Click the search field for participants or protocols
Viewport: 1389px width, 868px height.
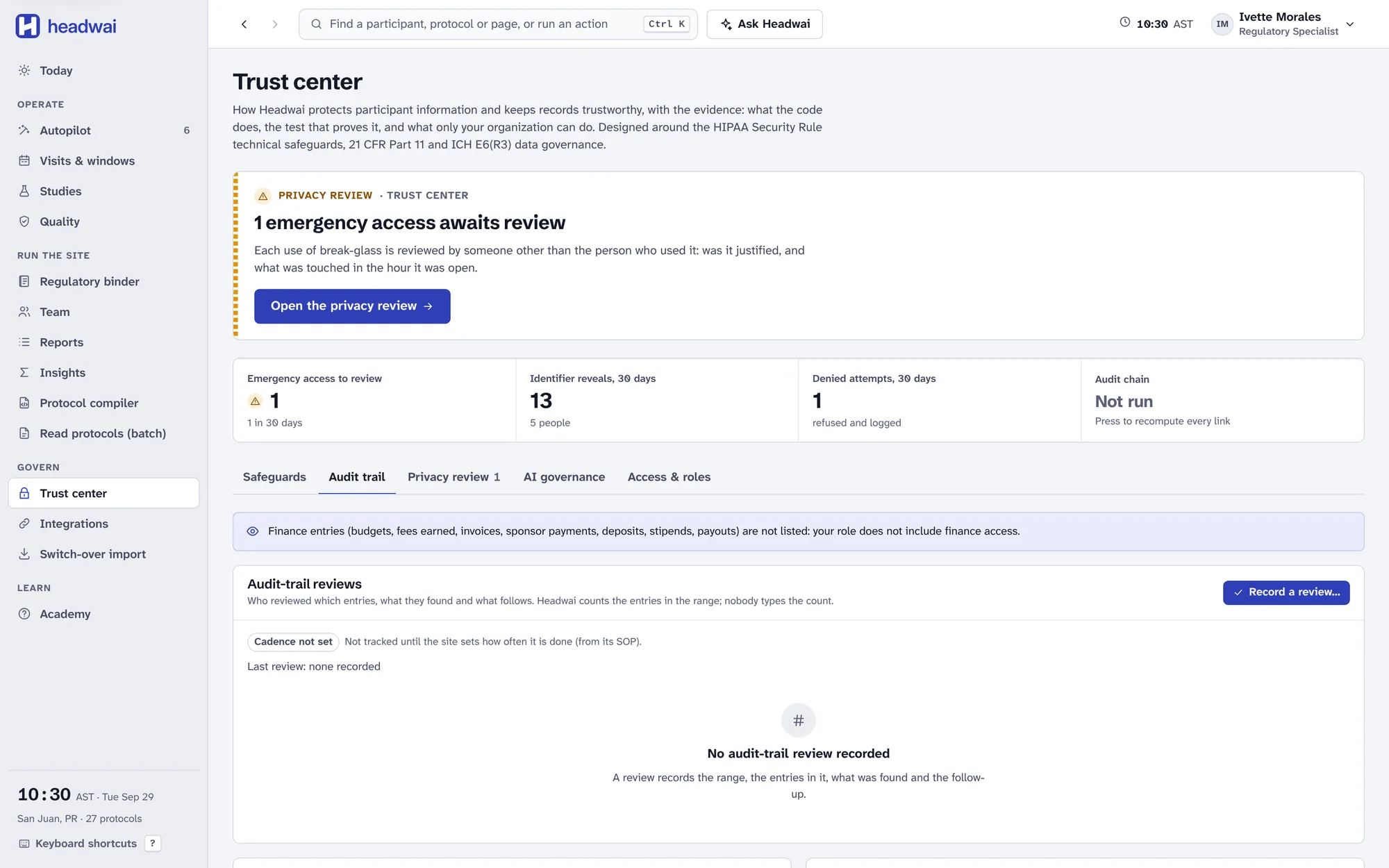click(498, 24)
